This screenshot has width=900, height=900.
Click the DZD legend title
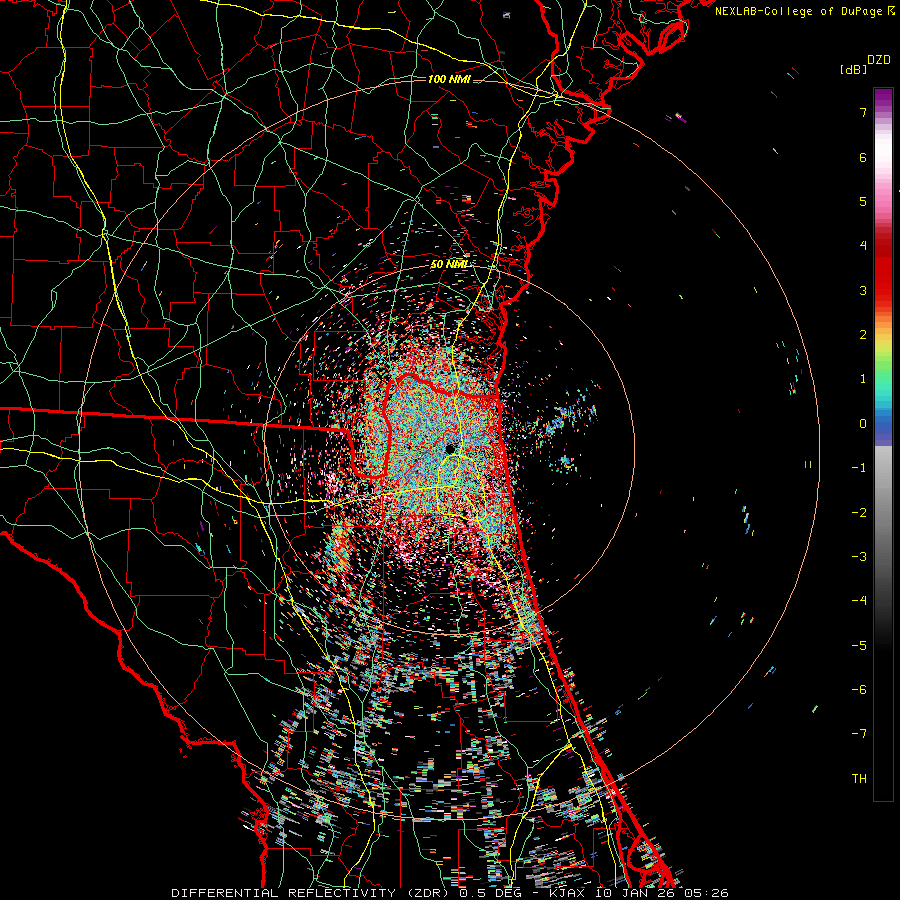[879, 60]
